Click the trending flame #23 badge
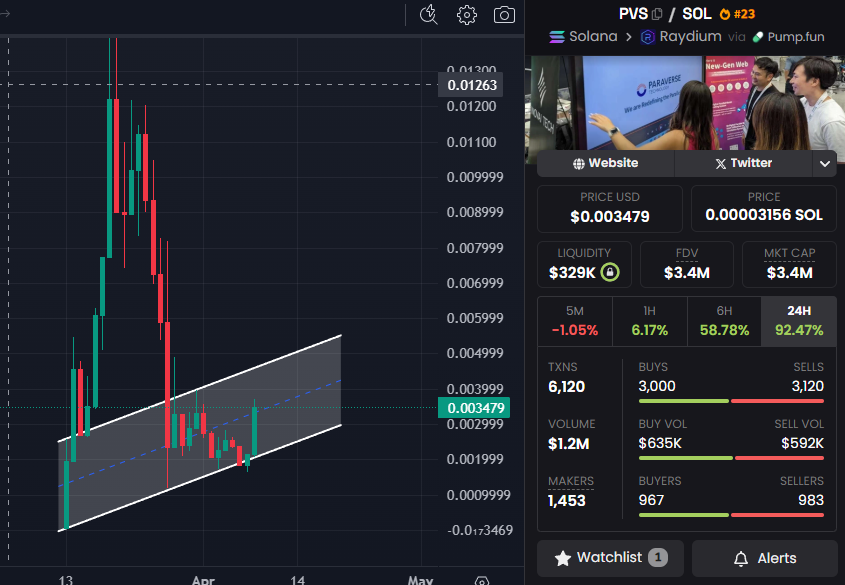Screen dimensions: 845x585 [x=737, y=14]
